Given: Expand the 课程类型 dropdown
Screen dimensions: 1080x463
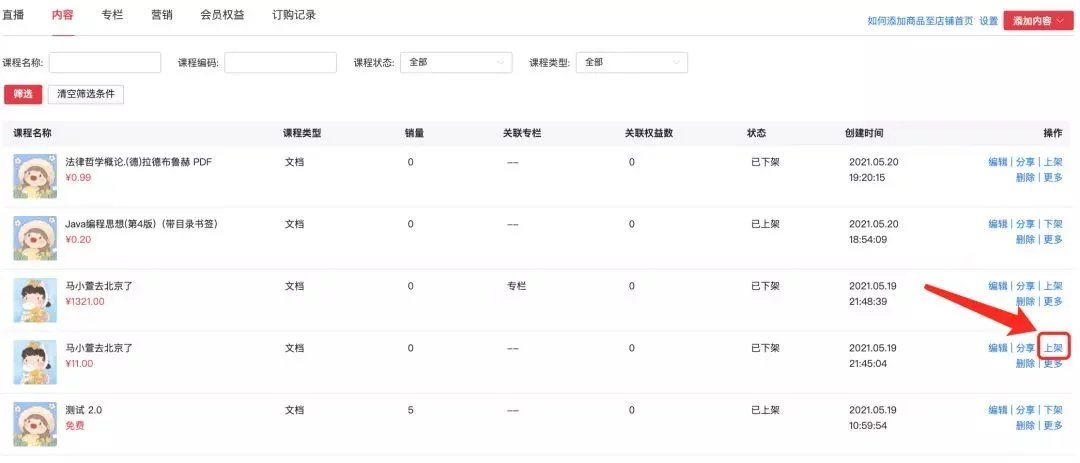Looking at the screenshot, I should coord(632,62).
